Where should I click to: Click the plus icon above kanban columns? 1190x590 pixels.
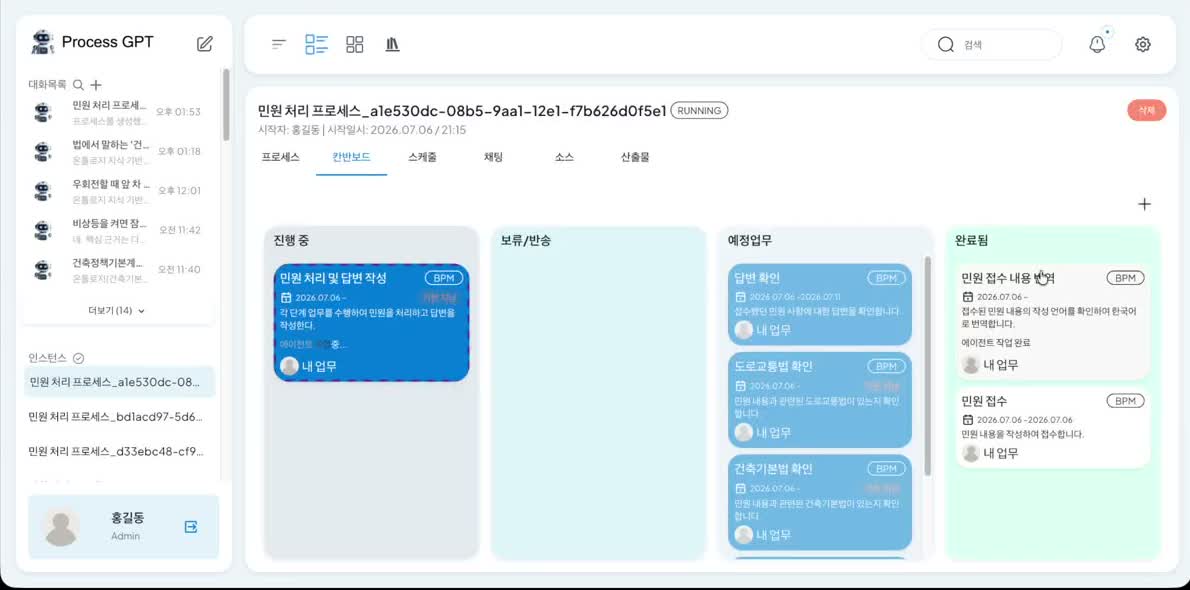coord(1145,204)
